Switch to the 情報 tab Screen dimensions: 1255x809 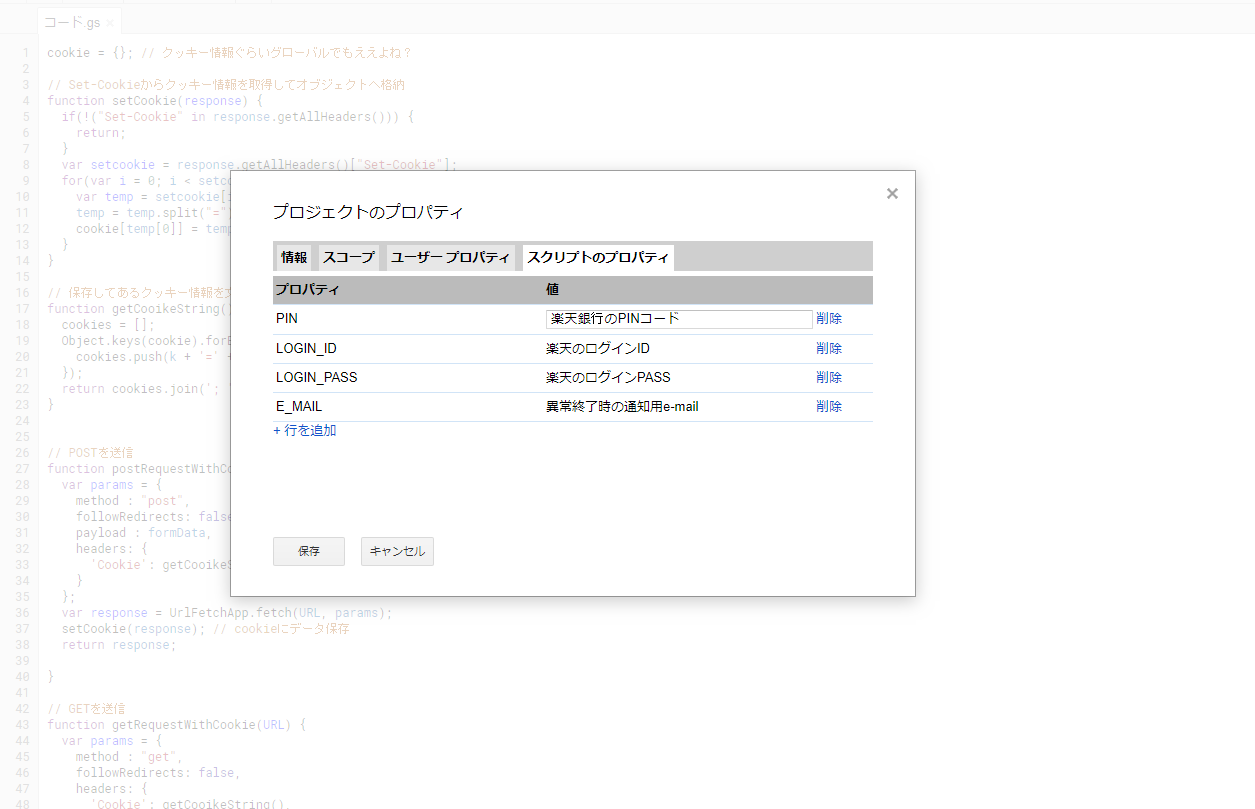294,257
